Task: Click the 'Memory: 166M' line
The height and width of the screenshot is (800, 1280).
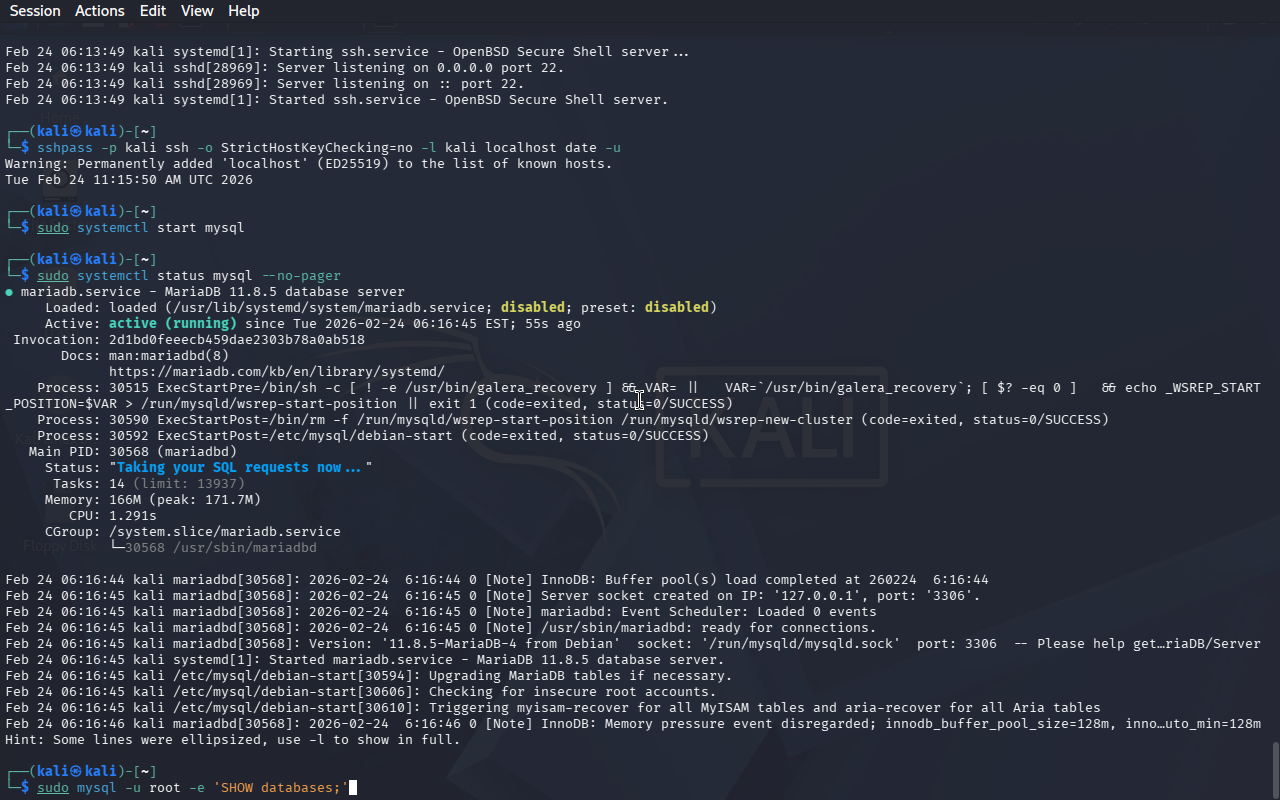Action: [x=152, y=500]
